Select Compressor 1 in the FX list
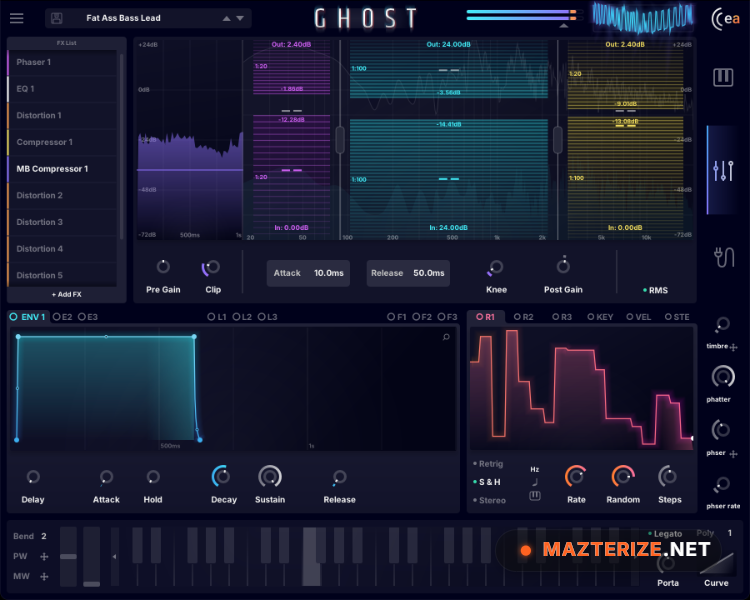This screenshot has width=750, height=600. click(x=62, y=143)
